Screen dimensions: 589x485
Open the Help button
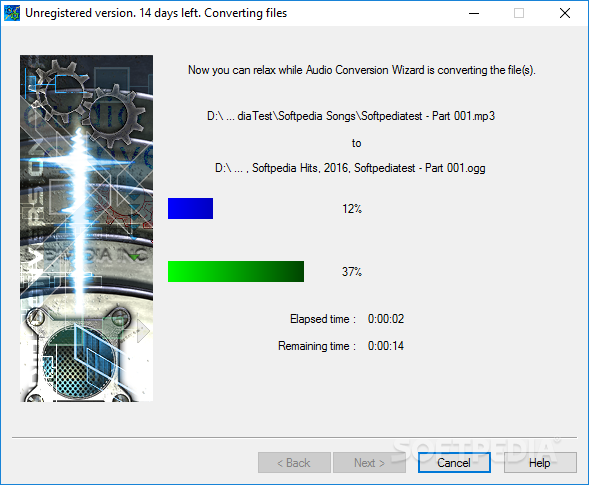tap(540, 462)
